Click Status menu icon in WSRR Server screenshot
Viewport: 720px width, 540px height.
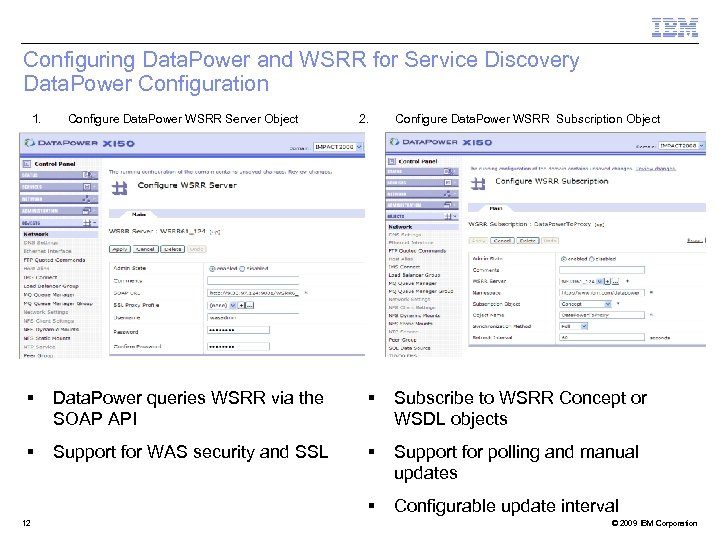[x=87, y=175]
